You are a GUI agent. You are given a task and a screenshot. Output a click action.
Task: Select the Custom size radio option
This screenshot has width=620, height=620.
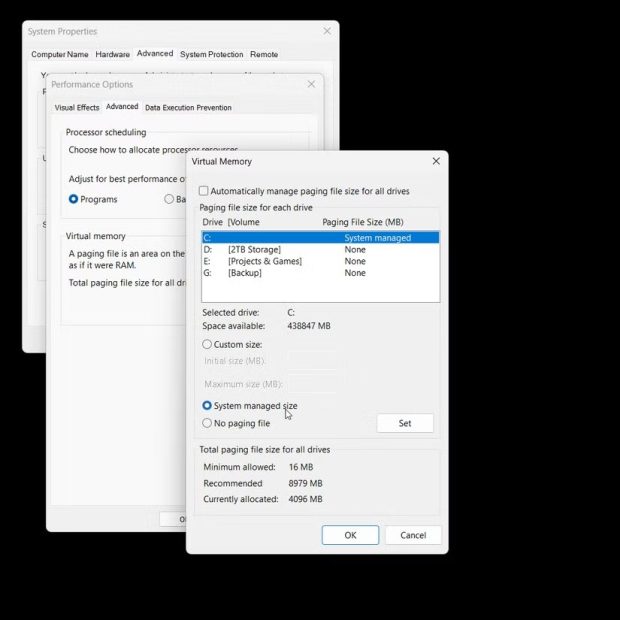pos(207,345)
